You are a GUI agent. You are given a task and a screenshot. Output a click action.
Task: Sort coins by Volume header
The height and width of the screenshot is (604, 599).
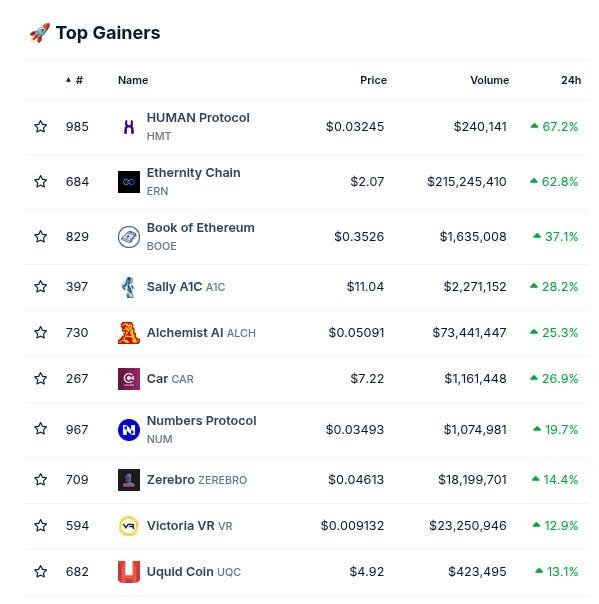tap(490, 80)
